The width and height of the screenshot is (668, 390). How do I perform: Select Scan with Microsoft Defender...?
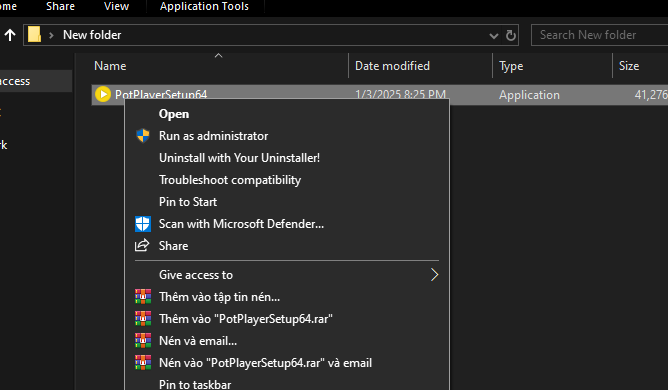pos(287,224)
